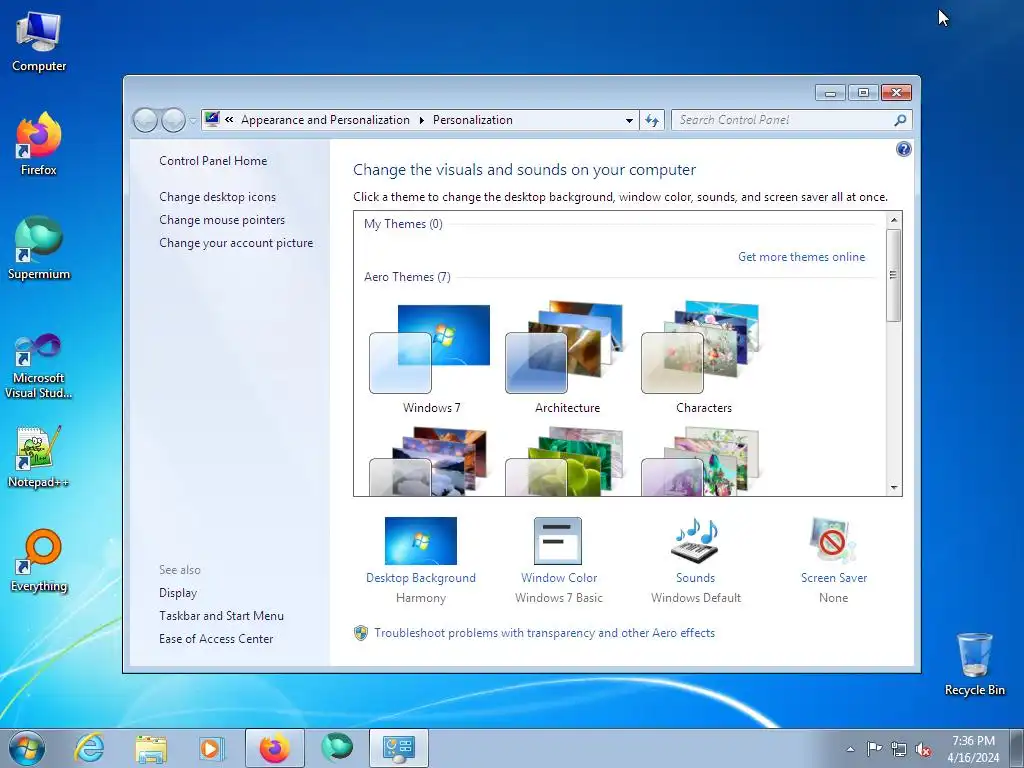Click the Control Panel taskbar button
Viewport: 1024px width, 768px height.
coord(399,748)
